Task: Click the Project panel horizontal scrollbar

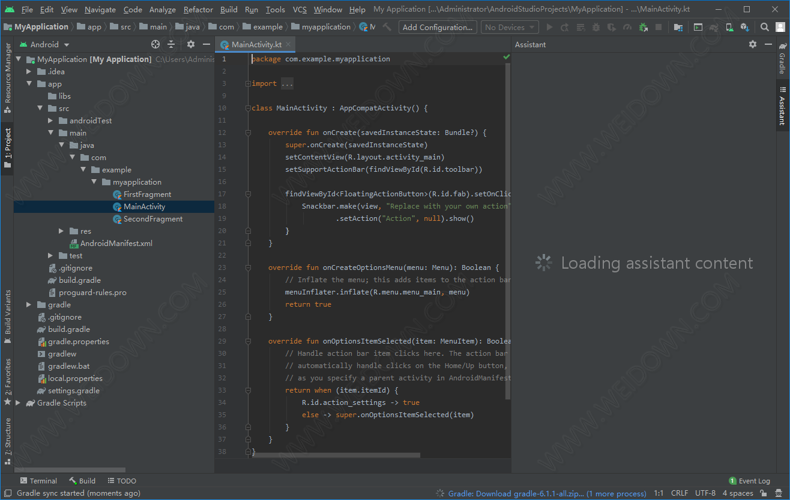Action: 70,469
